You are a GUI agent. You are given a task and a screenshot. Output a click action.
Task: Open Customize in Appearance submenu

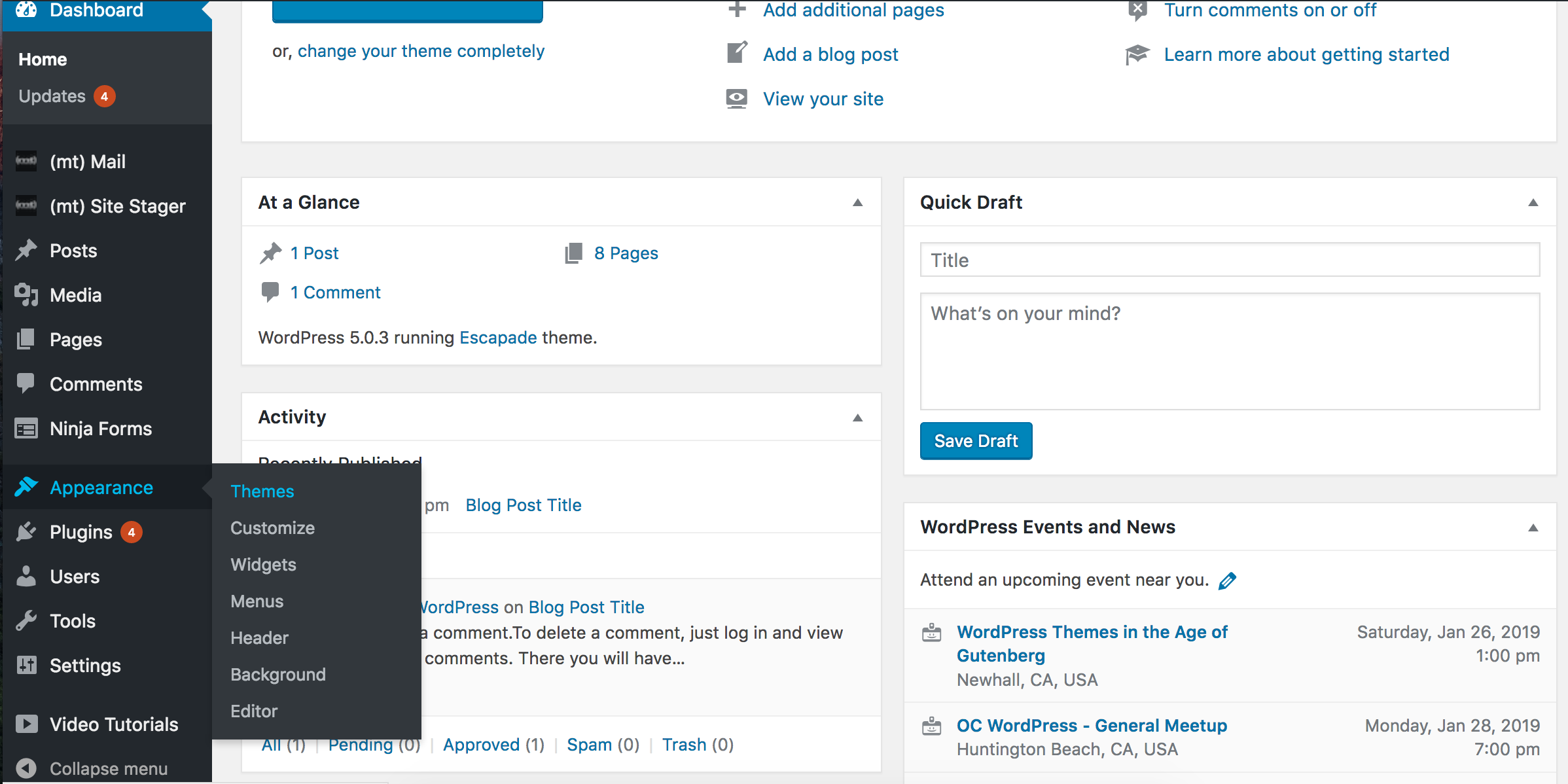coord(273,527)
